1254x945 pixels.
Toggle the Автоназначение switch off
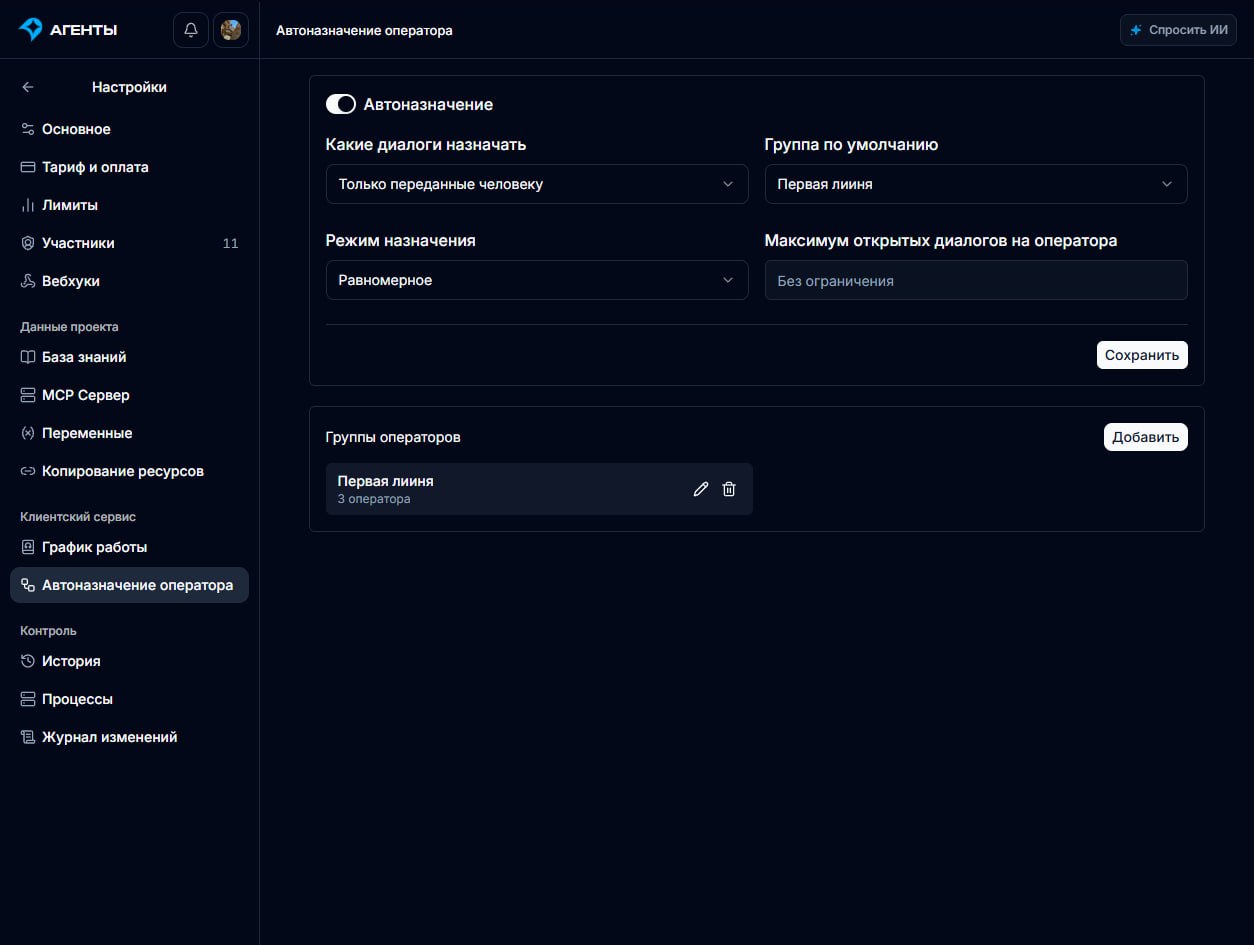(341, 104)
